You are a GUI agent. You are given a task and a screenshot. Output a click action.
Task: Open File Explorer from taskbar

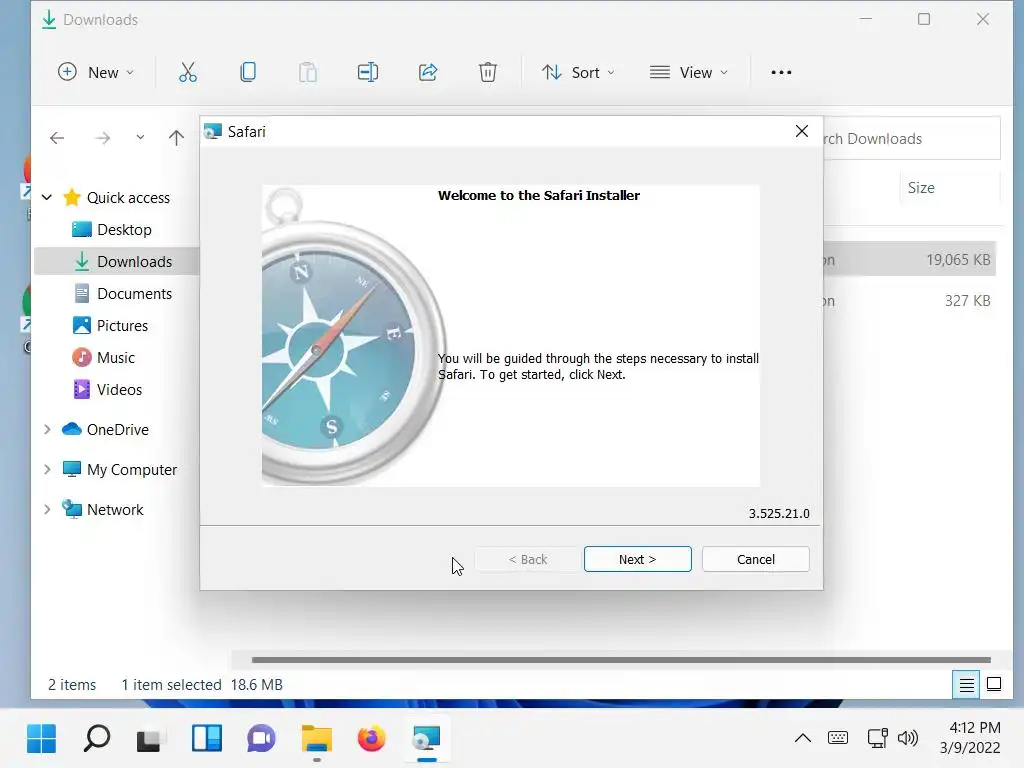click(x=317, y=739)
